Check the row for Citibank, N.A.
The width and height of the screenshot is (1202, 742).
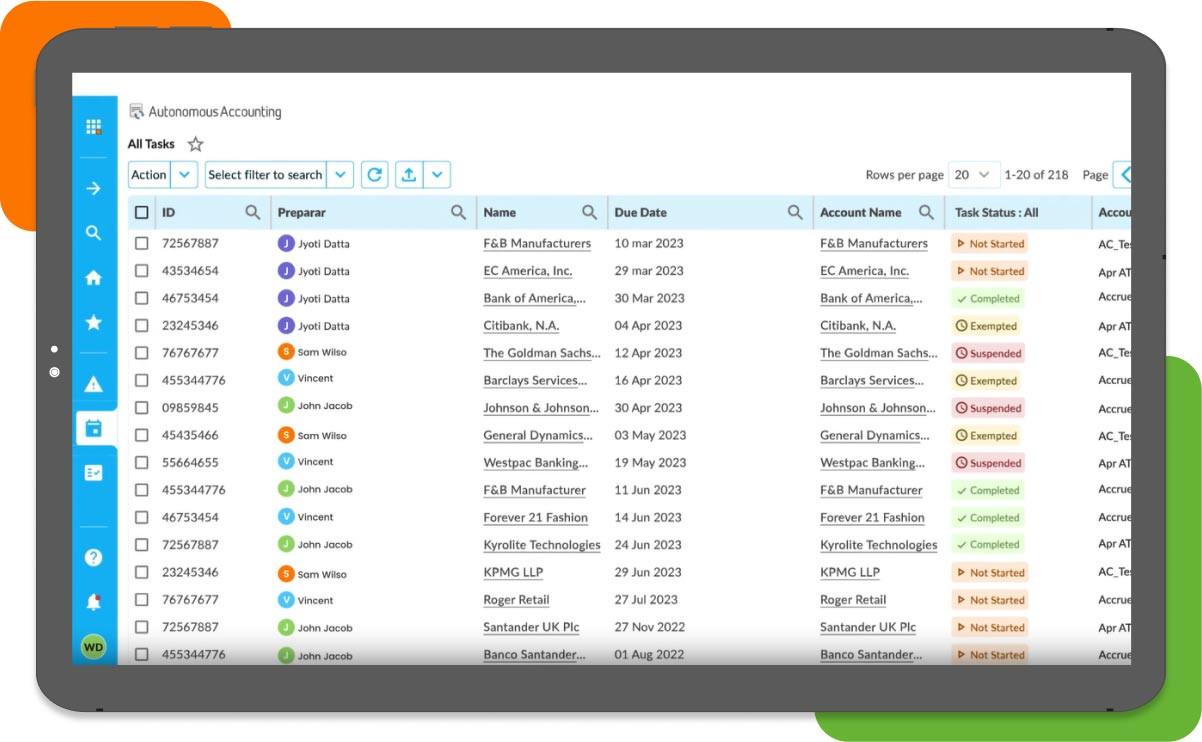[x=141, y=325]
